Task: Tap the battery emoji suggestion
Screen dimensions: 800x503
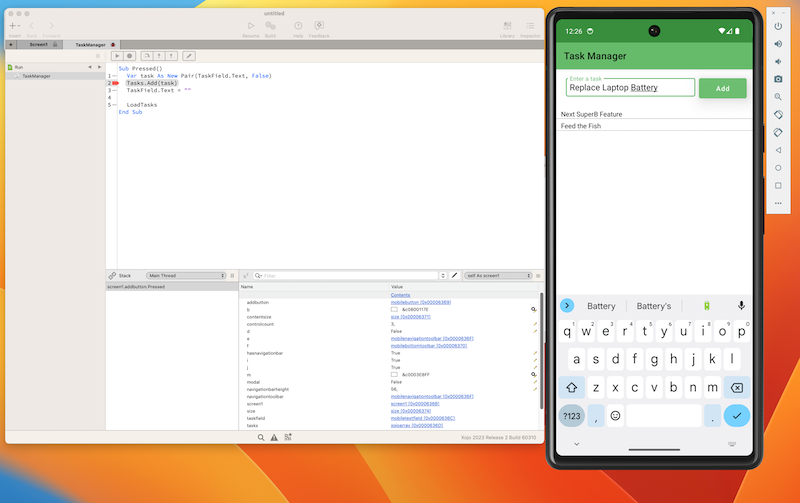Action: pyautogui.click(x=707, y=306)
